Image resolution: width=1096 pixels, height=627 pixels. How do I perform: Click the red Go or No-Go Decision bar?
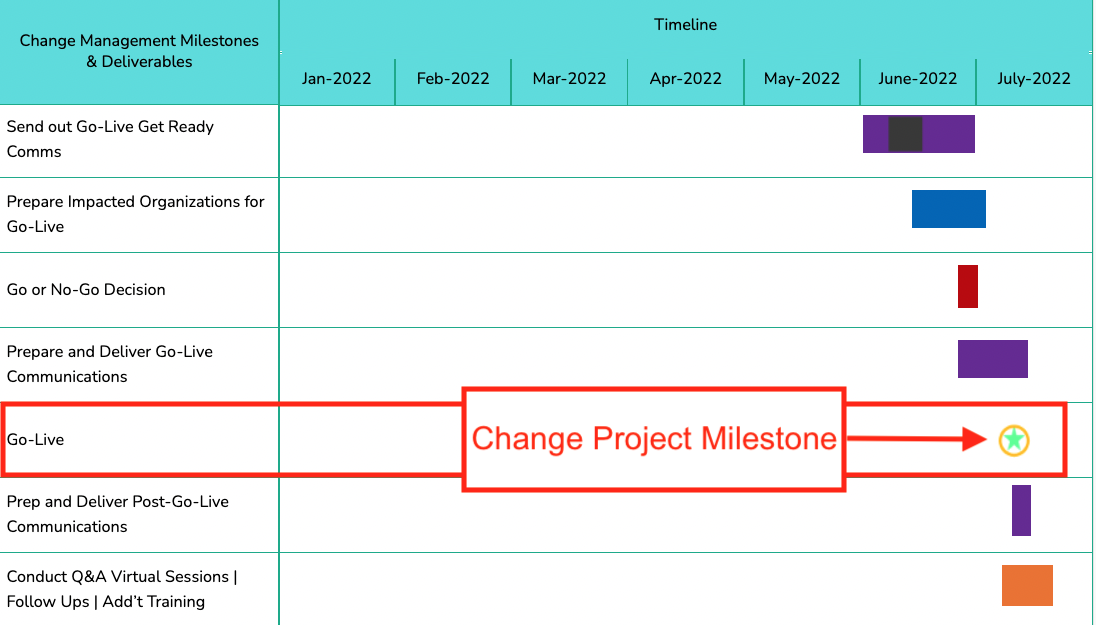[967, 286]
